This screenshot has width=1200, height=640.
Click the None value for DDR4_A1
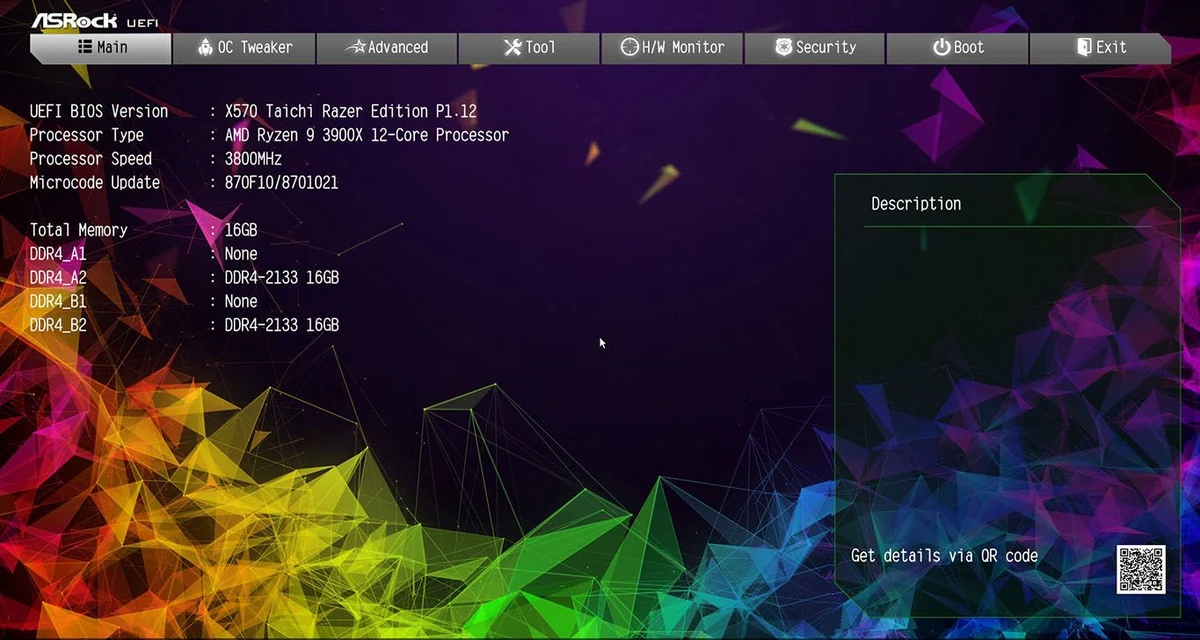241,254
